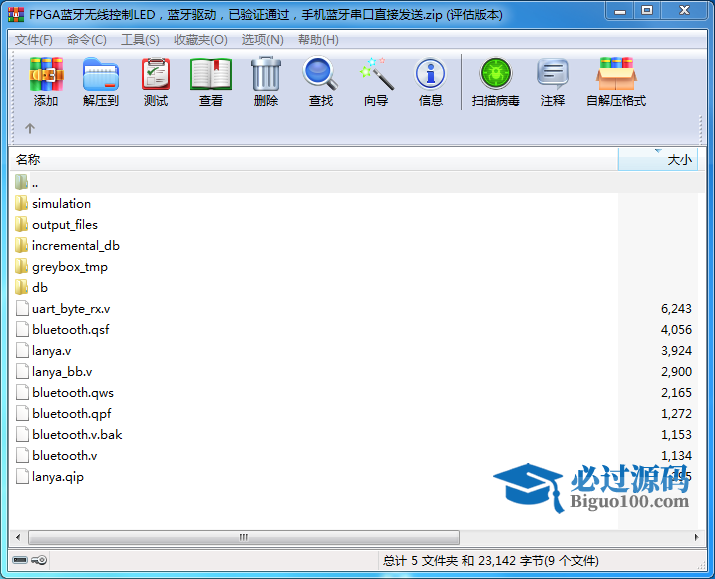Click the file icon beside uart_byte_rx.v
This screenshot has width=715, height=579.
tap(22, 309)
